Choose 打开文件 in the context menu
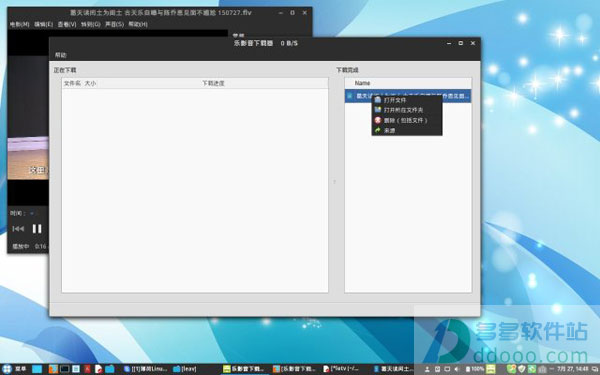Screen dimensions: 600x375 point(395,100)
